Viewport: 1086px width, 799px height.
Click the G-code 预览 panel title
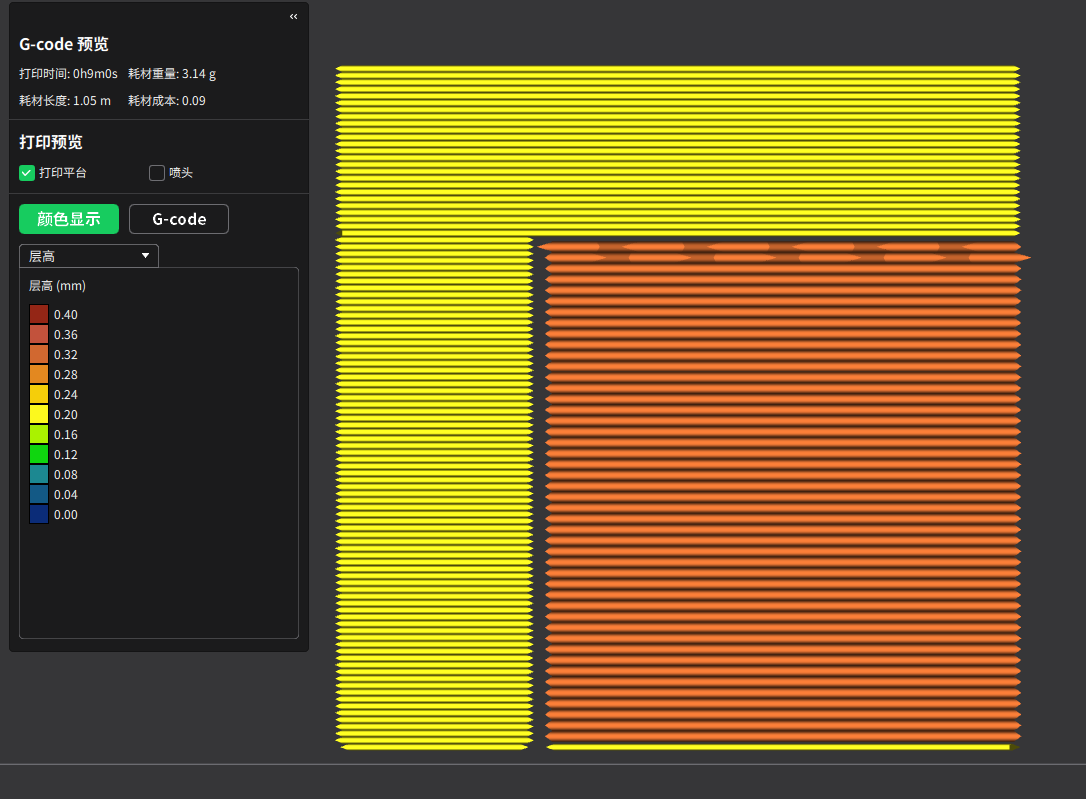[64, 44]
